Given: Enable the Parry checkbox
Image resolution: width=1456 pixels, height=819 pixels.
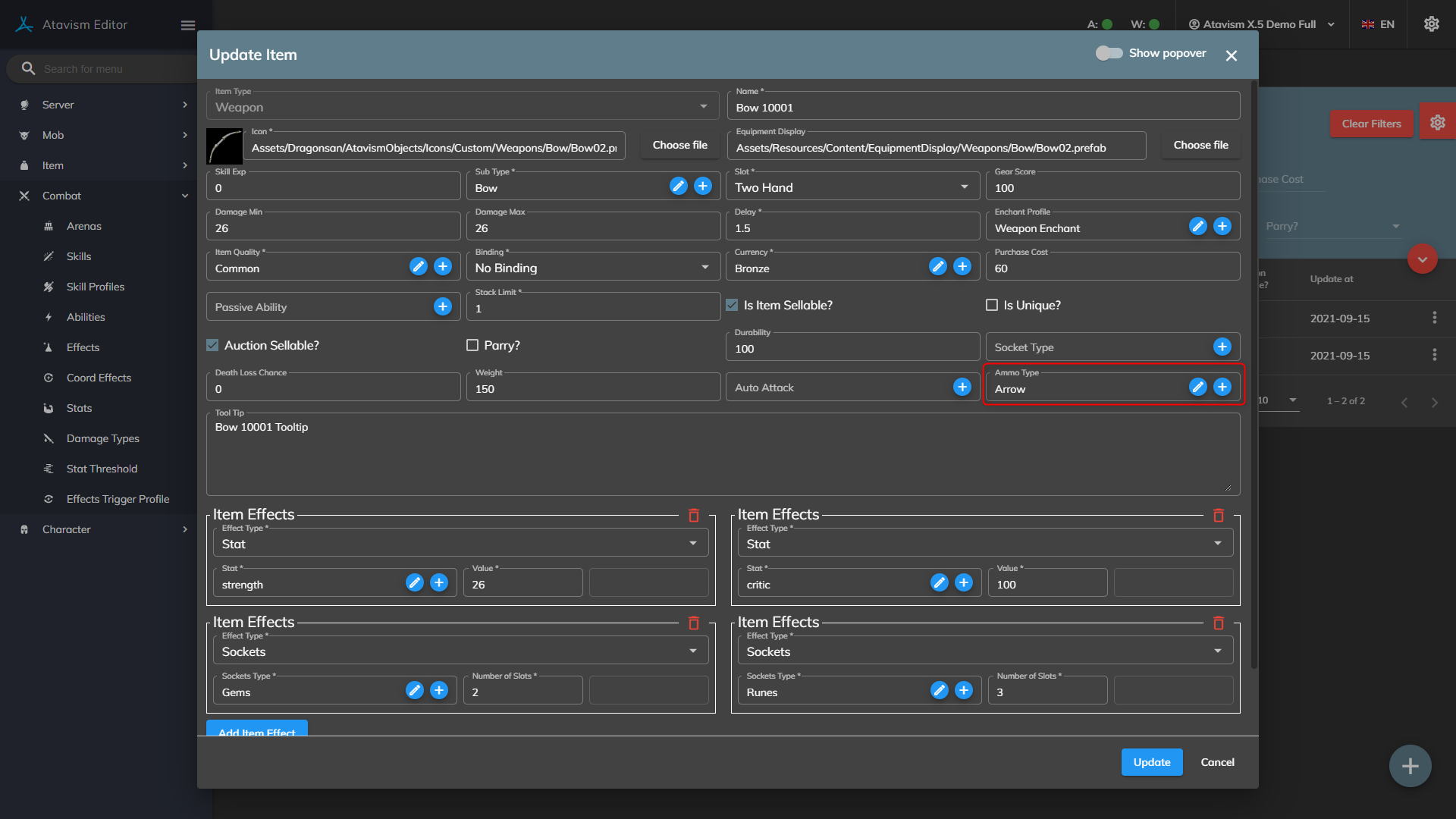Looking at the screenshot, I should [x=472, y=346].
